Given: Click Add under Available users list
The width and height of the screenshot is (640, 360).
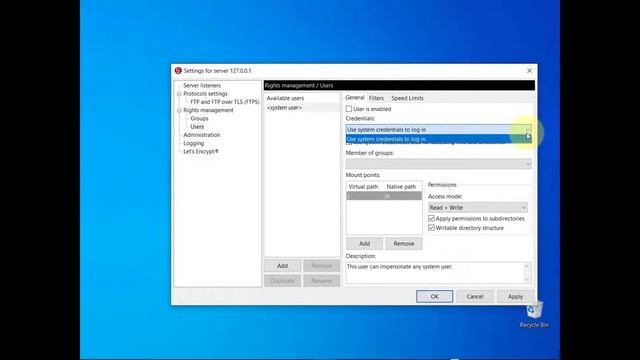Looking at the screenshot, I should click(x=282, y=266).
